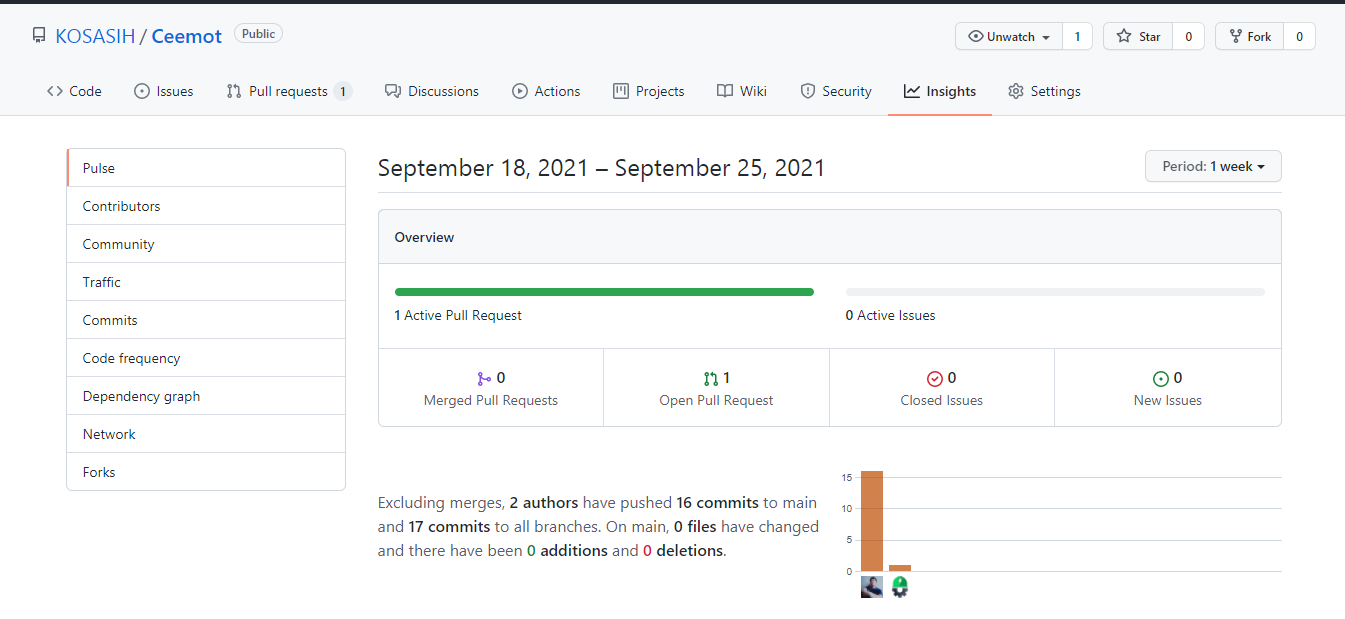Click the KOSASIH owner link
Screen dimensions: 1345x619
tap(95, 36)
